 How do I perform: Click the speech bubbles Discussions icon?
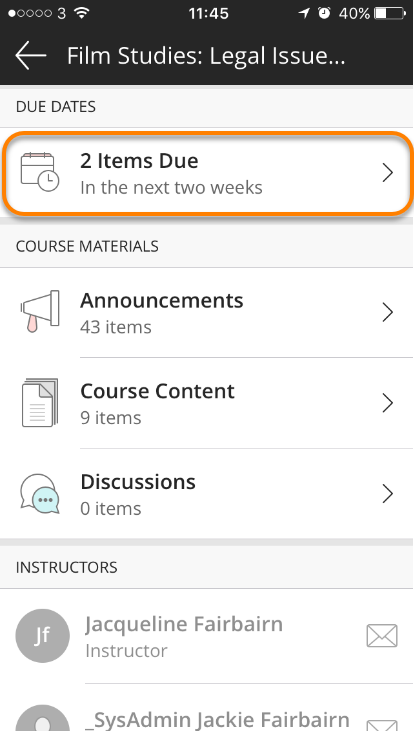coord(40,494)
